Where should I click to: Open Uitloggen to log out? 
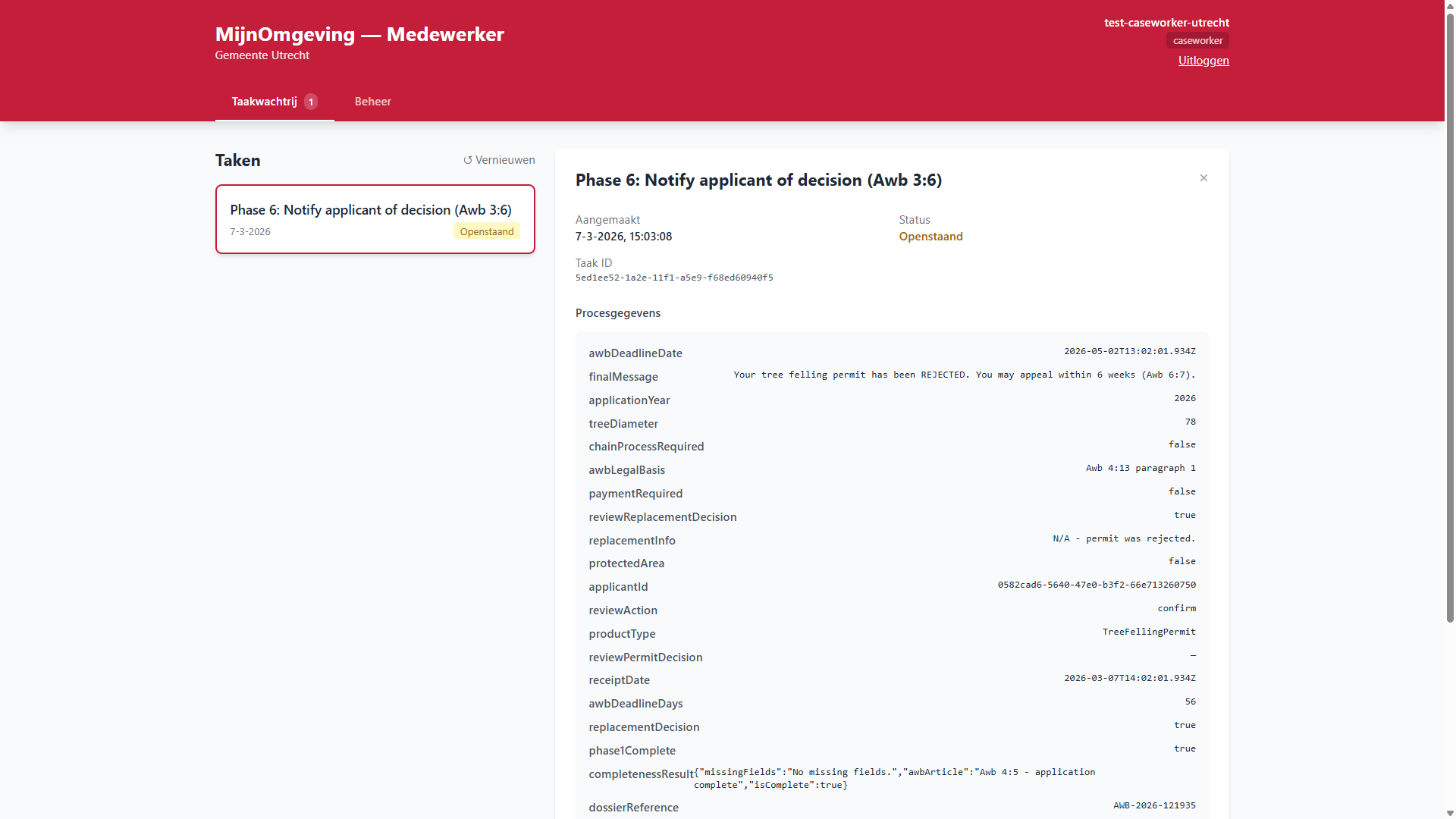[x=1203, y=60]
